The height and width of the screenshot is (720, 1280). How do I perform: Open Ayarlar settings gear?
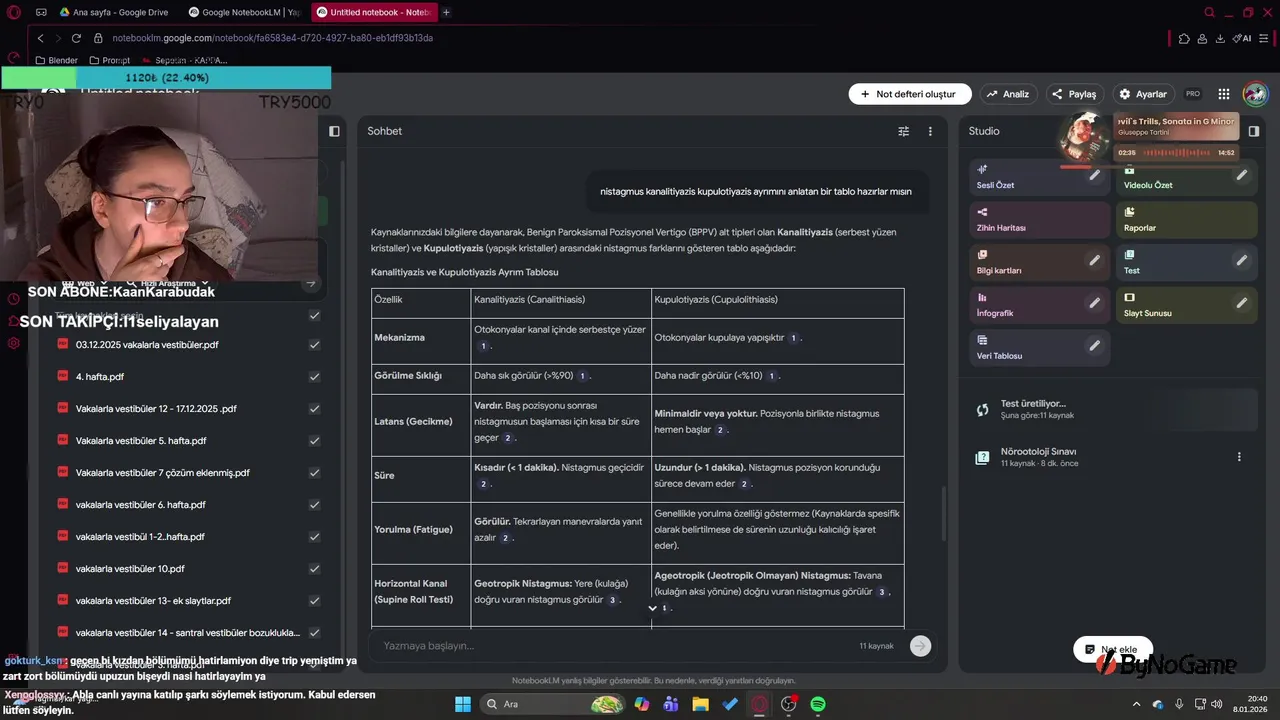coord(1142,94)
